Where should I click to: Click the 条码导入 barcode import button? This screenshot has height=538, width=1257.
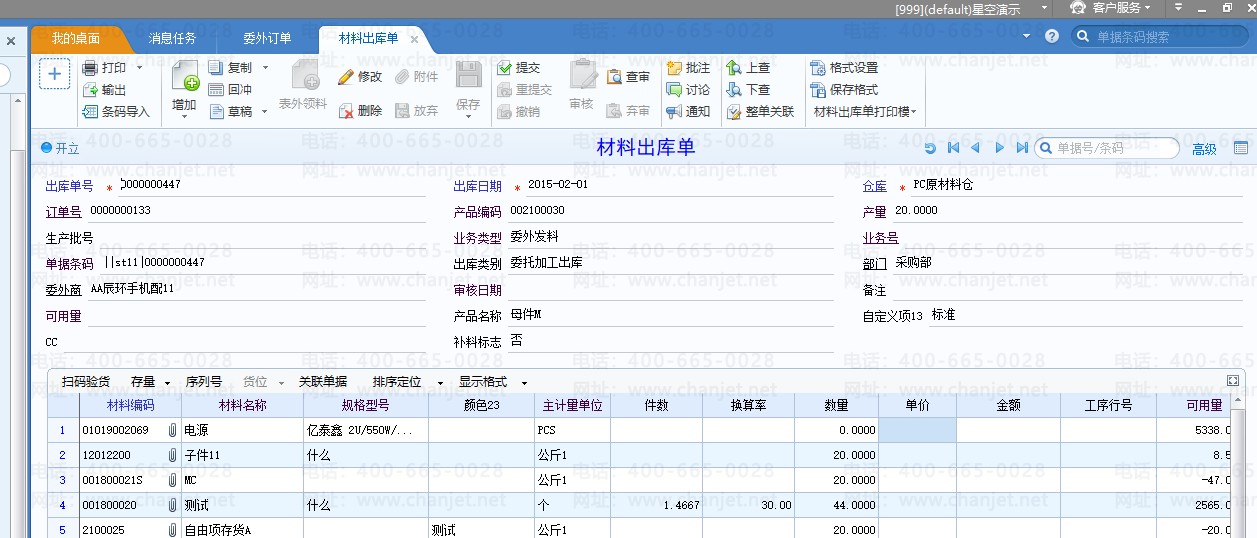(116, 112)
